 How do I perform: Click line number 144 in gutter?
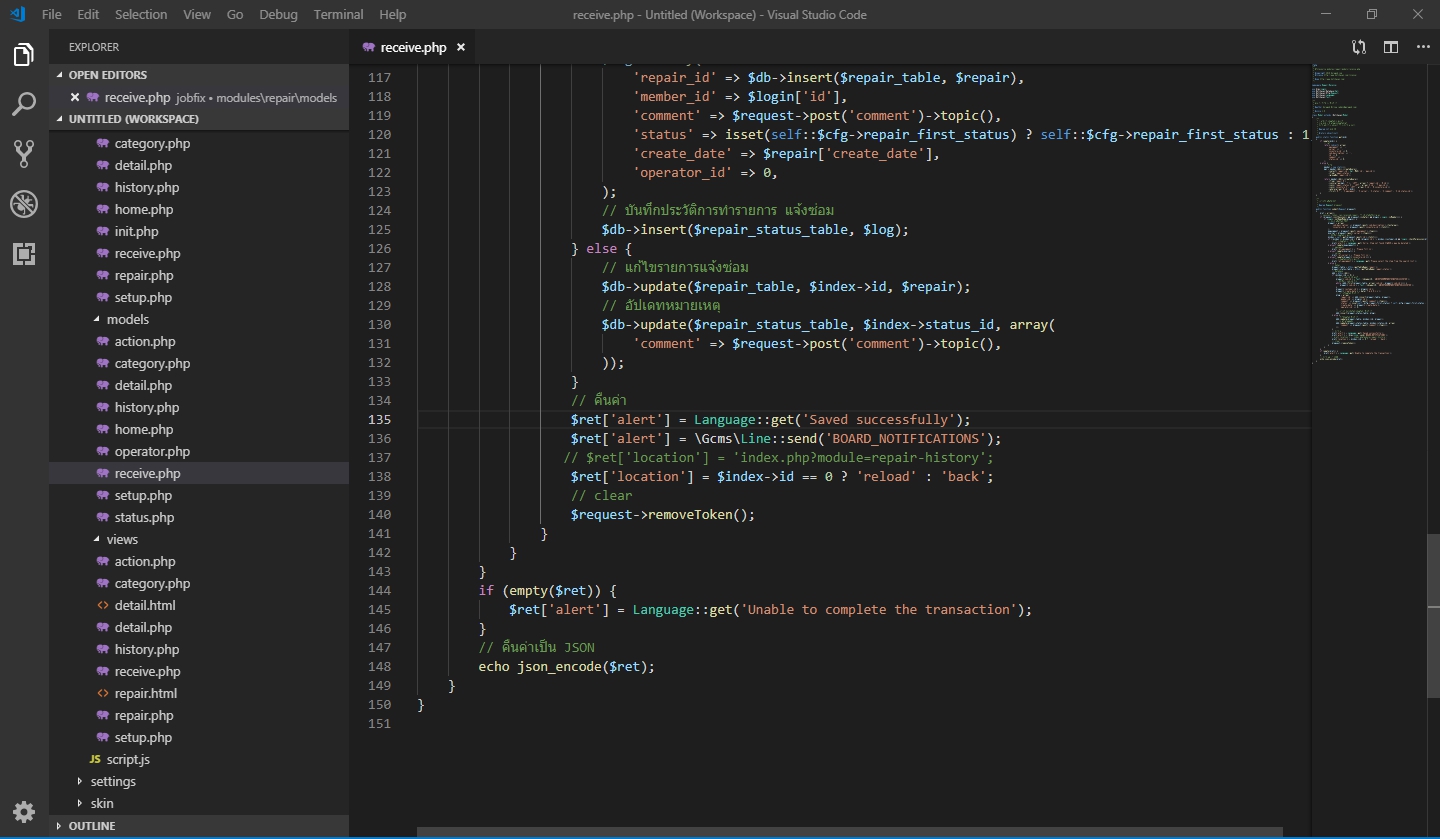pos(379,590)
